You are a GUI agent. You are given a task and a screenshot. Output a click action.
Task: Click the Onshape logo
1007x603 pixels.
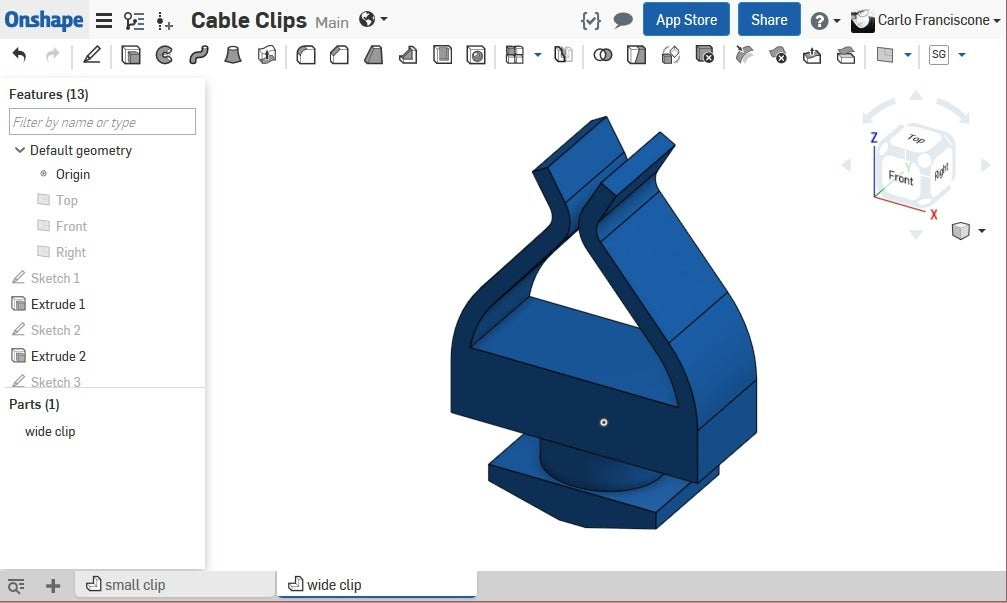[44, 19]
